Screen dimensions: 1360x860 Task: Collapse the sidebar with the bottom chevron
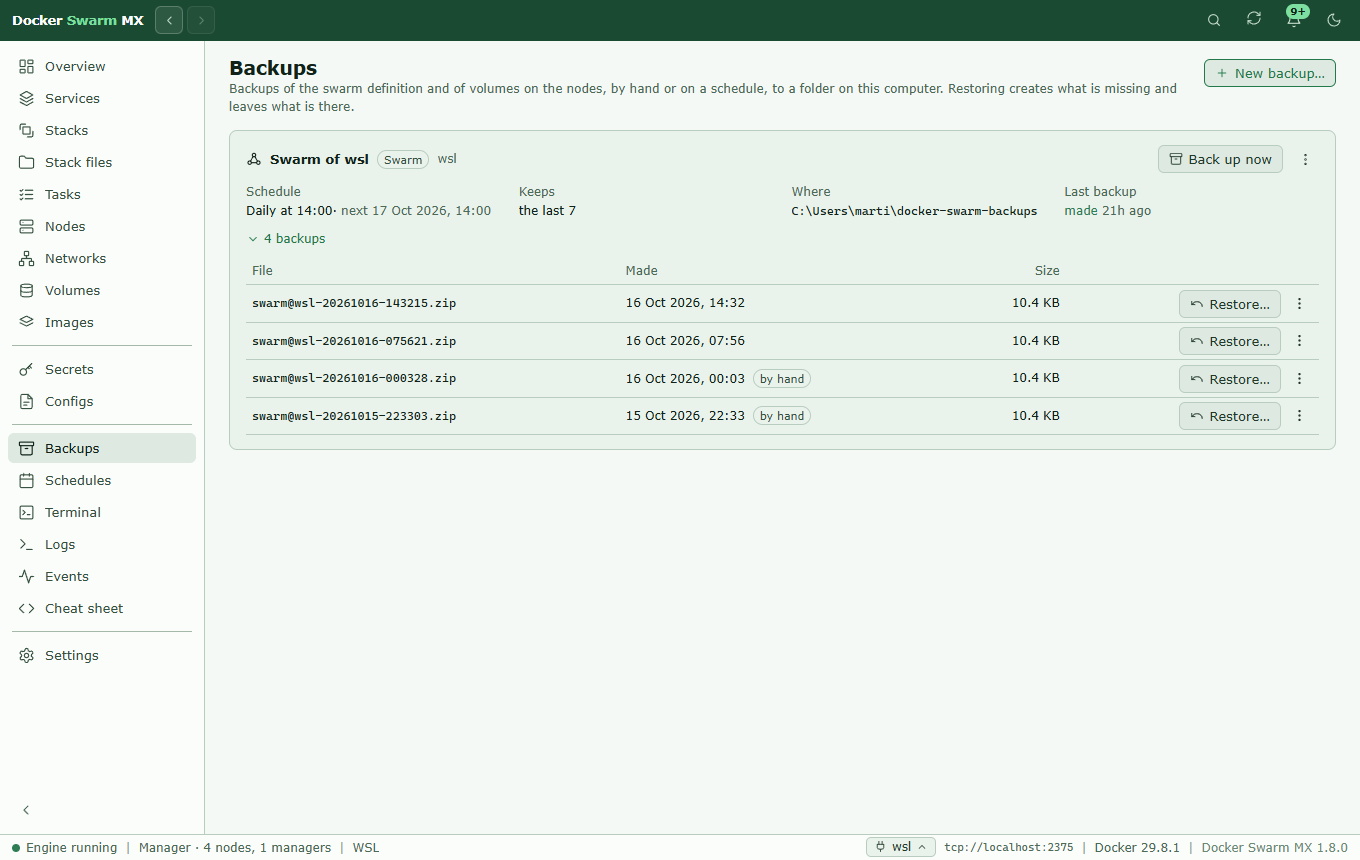tap(27, 810)
